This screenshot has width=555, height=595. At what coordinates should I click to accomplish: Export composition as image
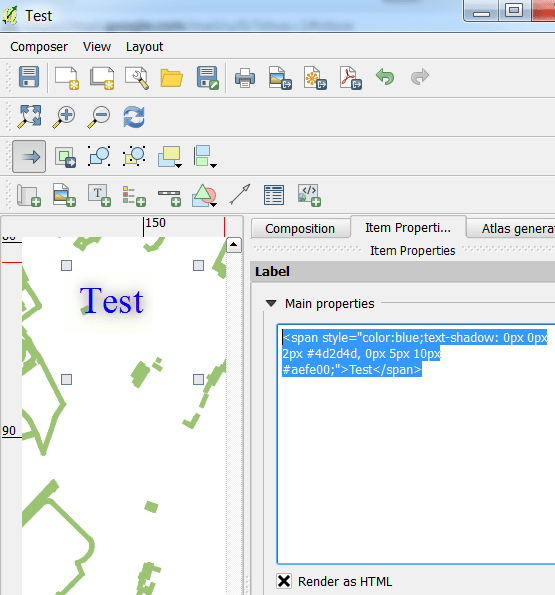[280, 78]
